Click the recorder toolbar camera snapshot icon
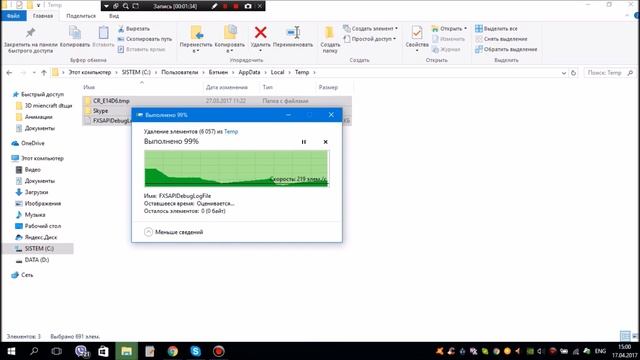This screenshot has height=360, width=640. [248, 6]
